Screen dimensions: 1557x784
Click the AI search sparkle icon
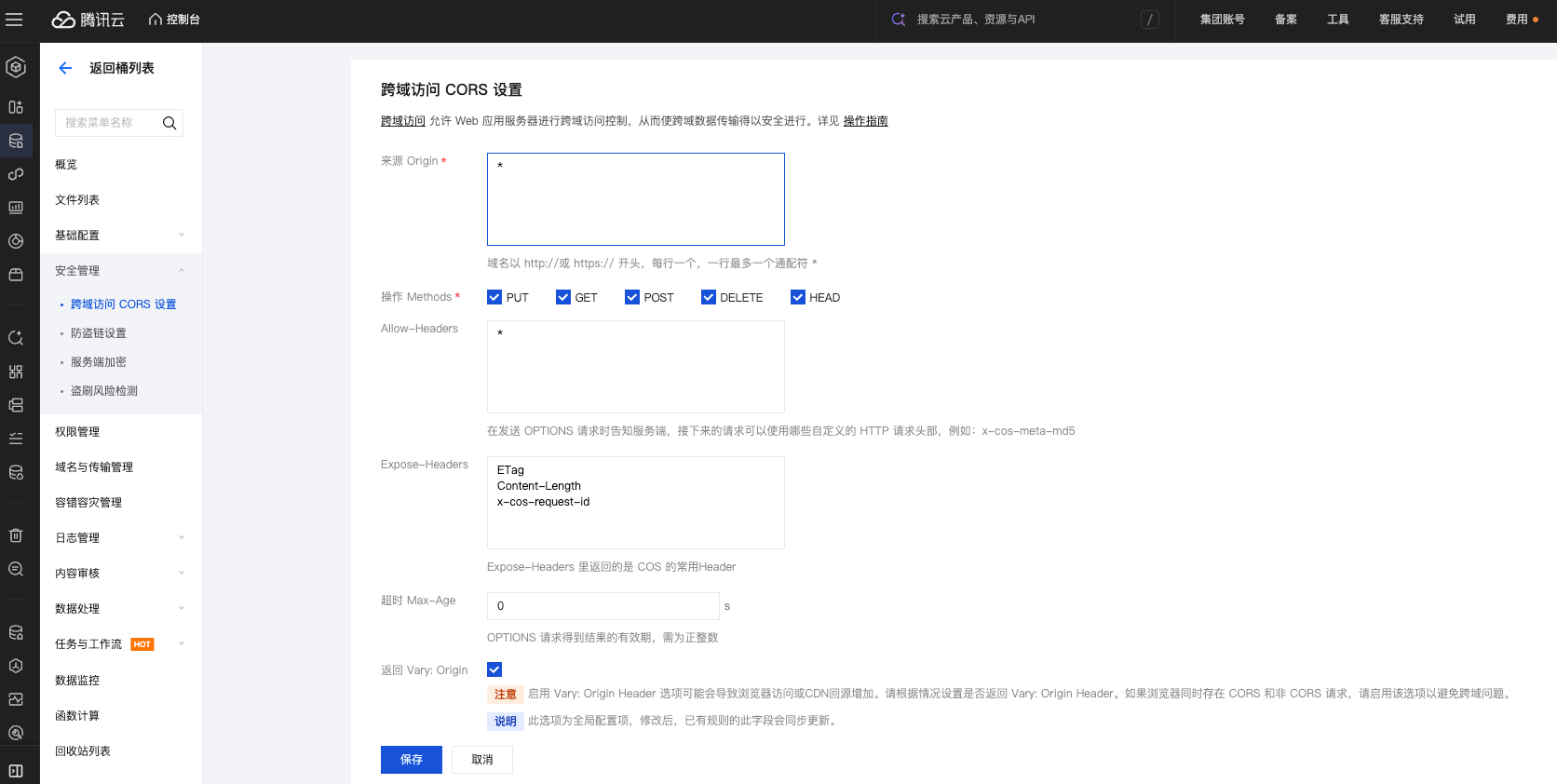(899, 20)
